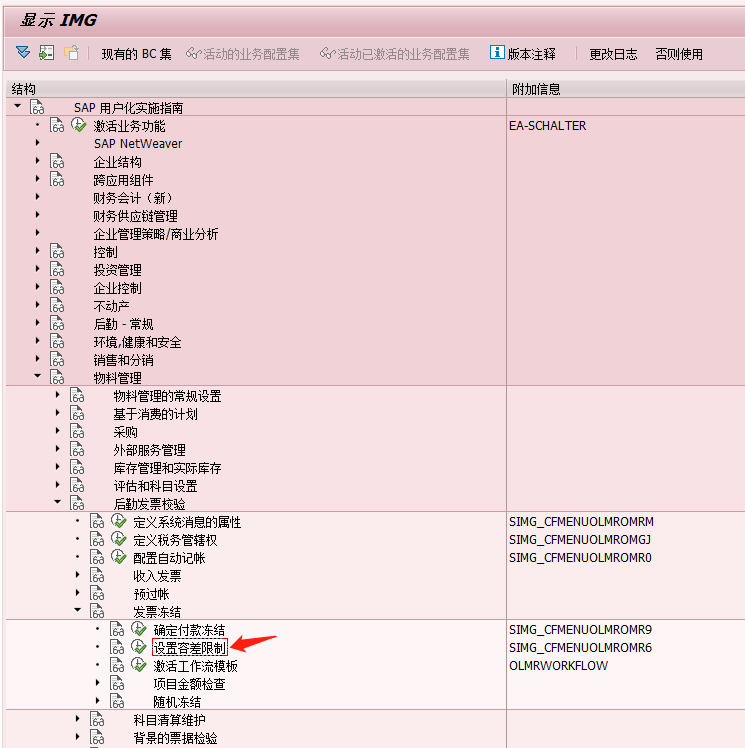Open documentation icon for 不动产

(x=57, y=305)
